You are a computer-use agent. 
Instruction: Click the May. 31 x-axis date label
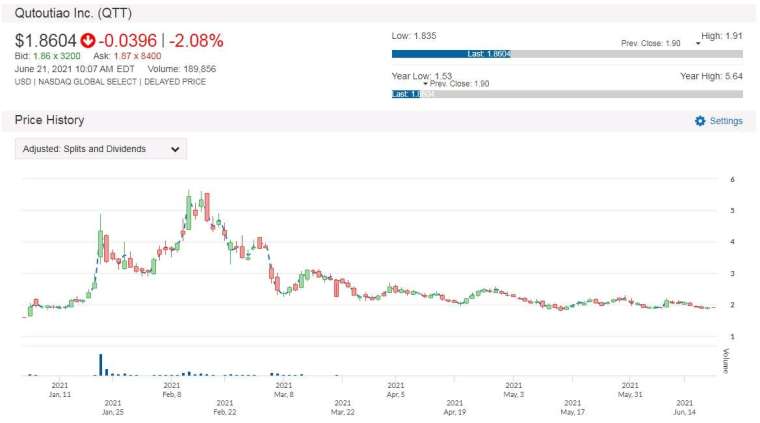630,390
